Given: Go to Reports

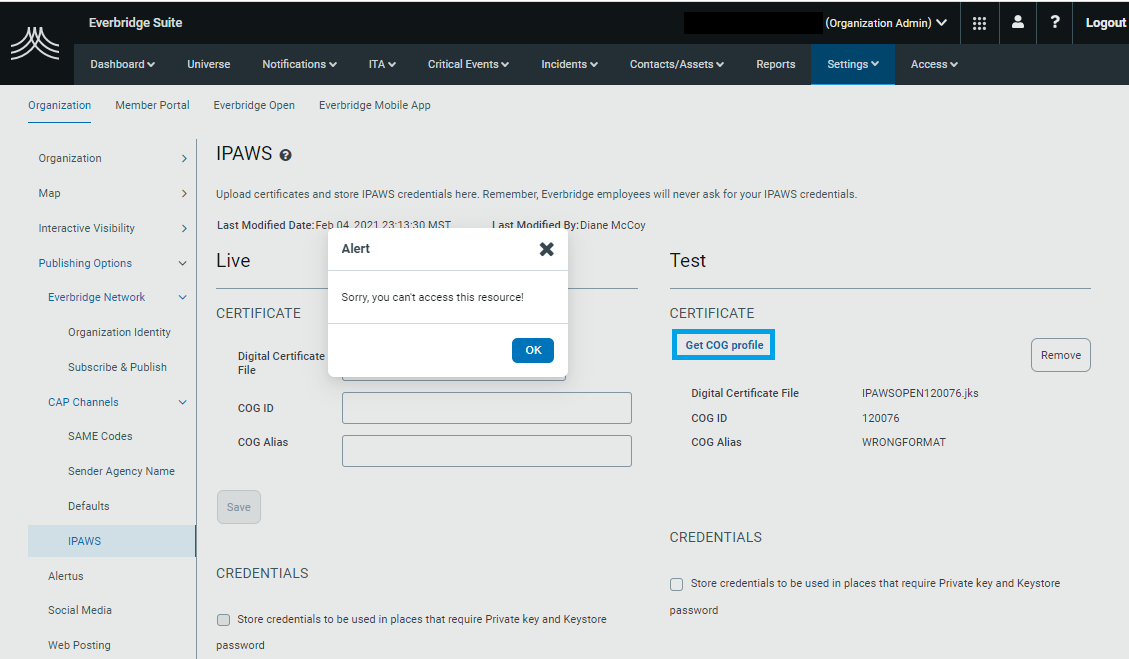Looking at the screenshot, I should point(775,64).
